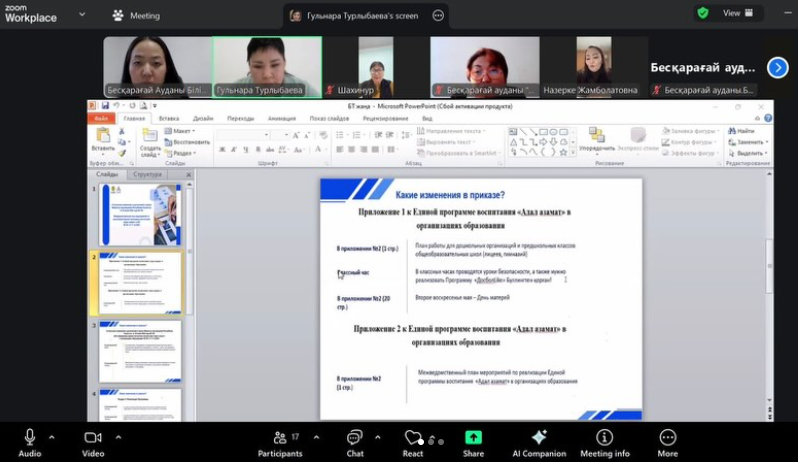
Task: Expand the audio settings arrow
Action: pyautogui.click(x=52, y=437)
